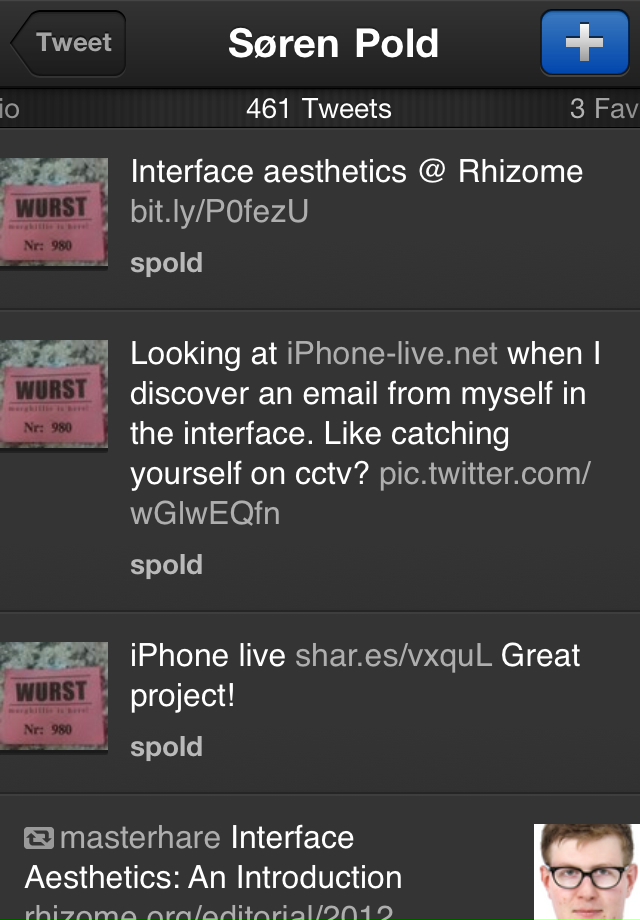
Task: Tap the Søren Pold title header
Action: [x=333, y=43]
